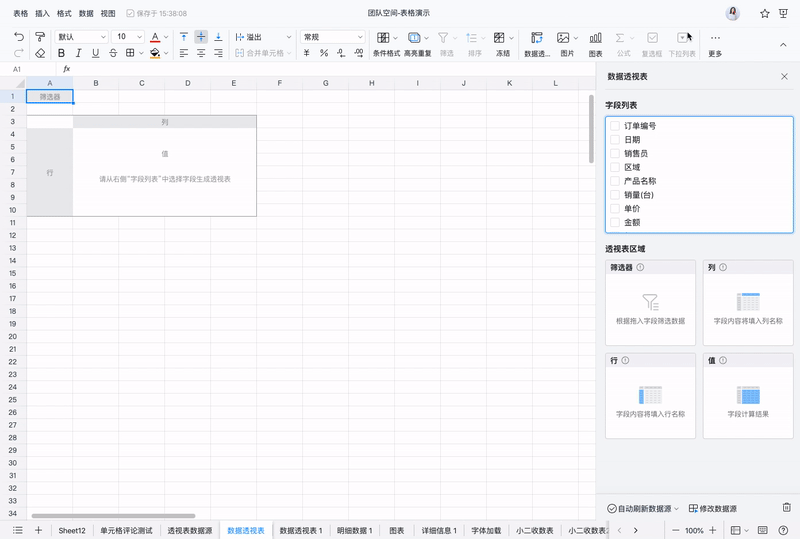Open the 常规 number format dropdown

coord(333,37)
